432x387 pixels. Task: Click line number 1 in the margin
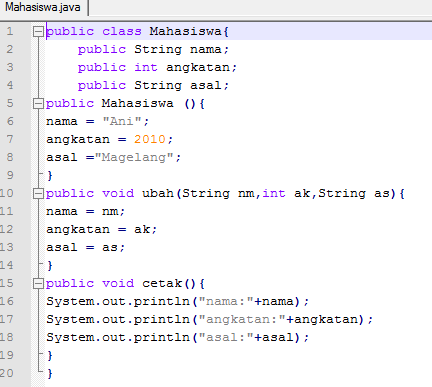click(x=10, y=31)
